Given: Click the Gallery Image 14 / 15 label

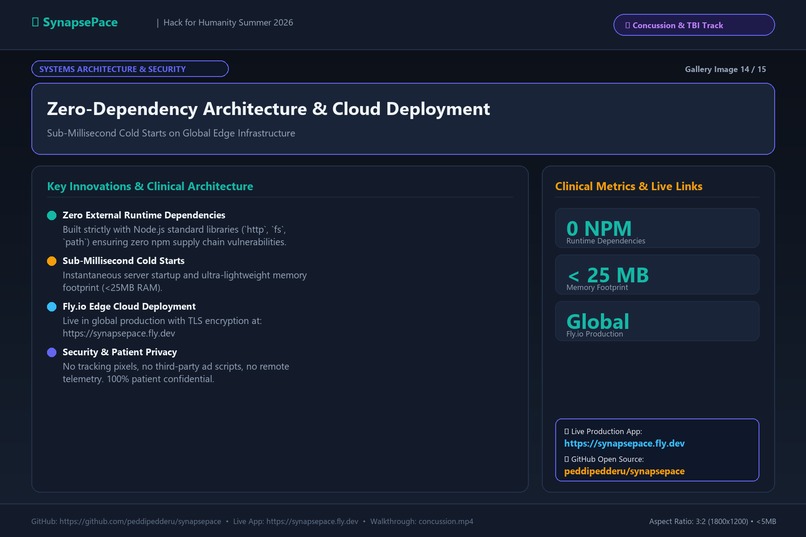Looking at the screenshot, I should [x=725, y=69].
